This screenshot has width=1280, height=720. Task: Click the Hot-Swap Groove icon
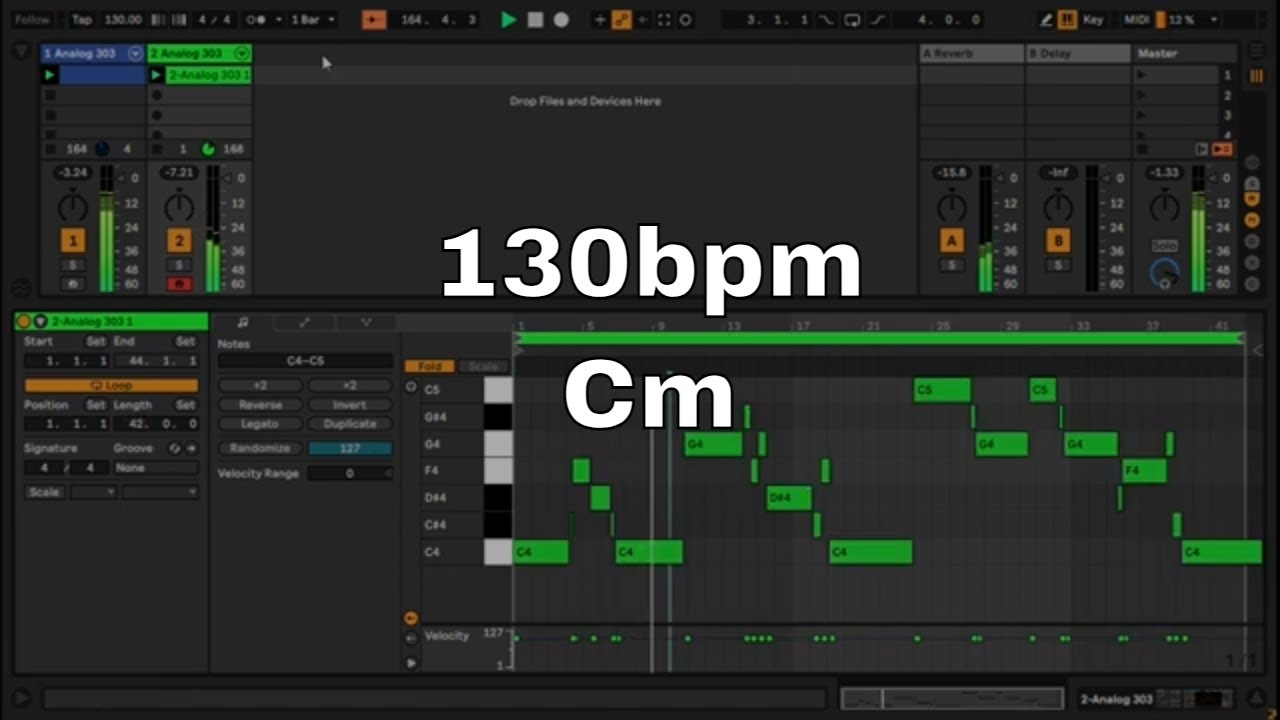[174, 448]
